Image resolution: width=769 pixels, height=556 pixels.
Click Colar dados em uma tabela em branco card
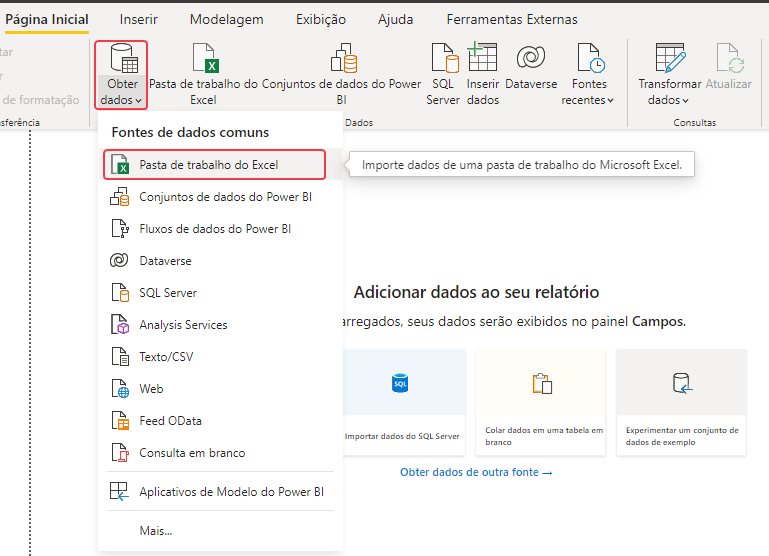[x=542, y=402]
